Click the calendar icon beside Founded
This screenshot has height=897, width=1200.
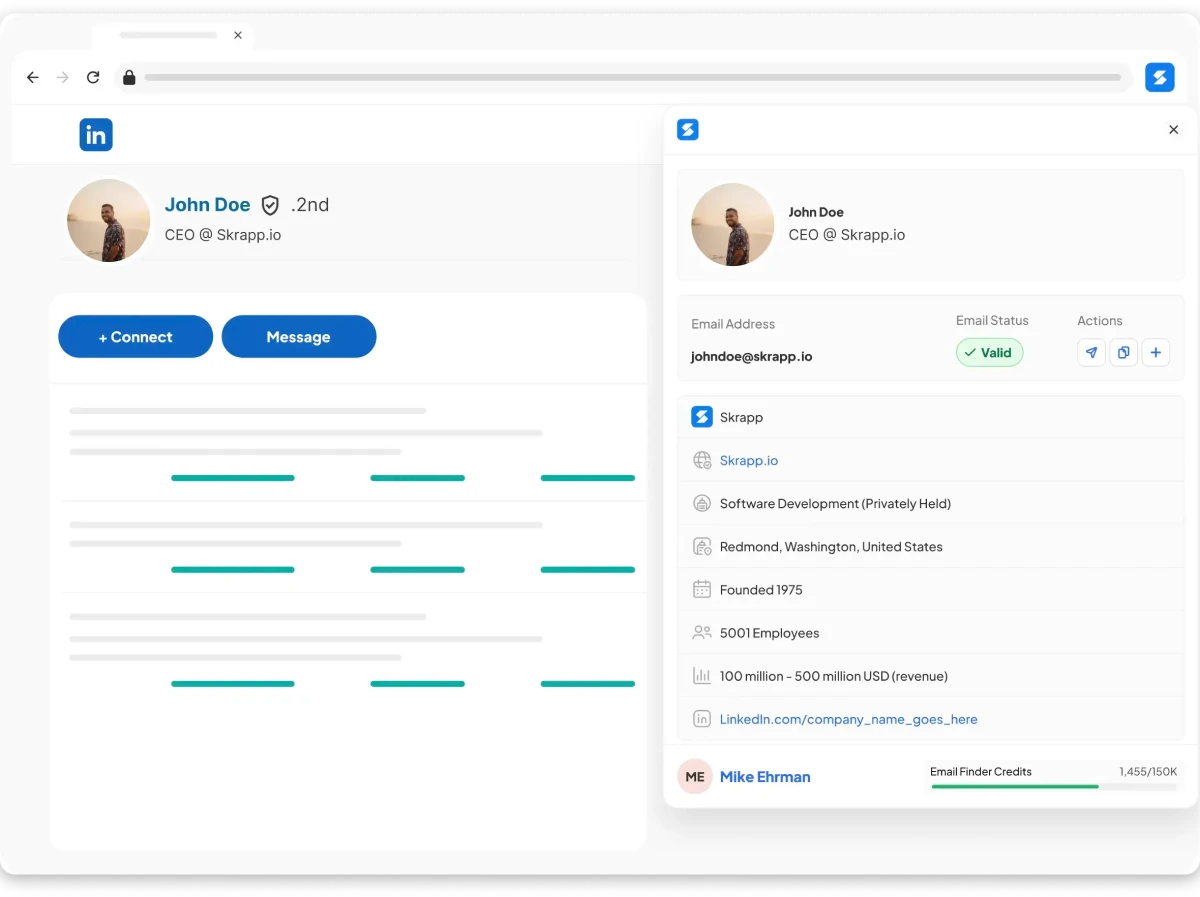click(x=702, y=590)
